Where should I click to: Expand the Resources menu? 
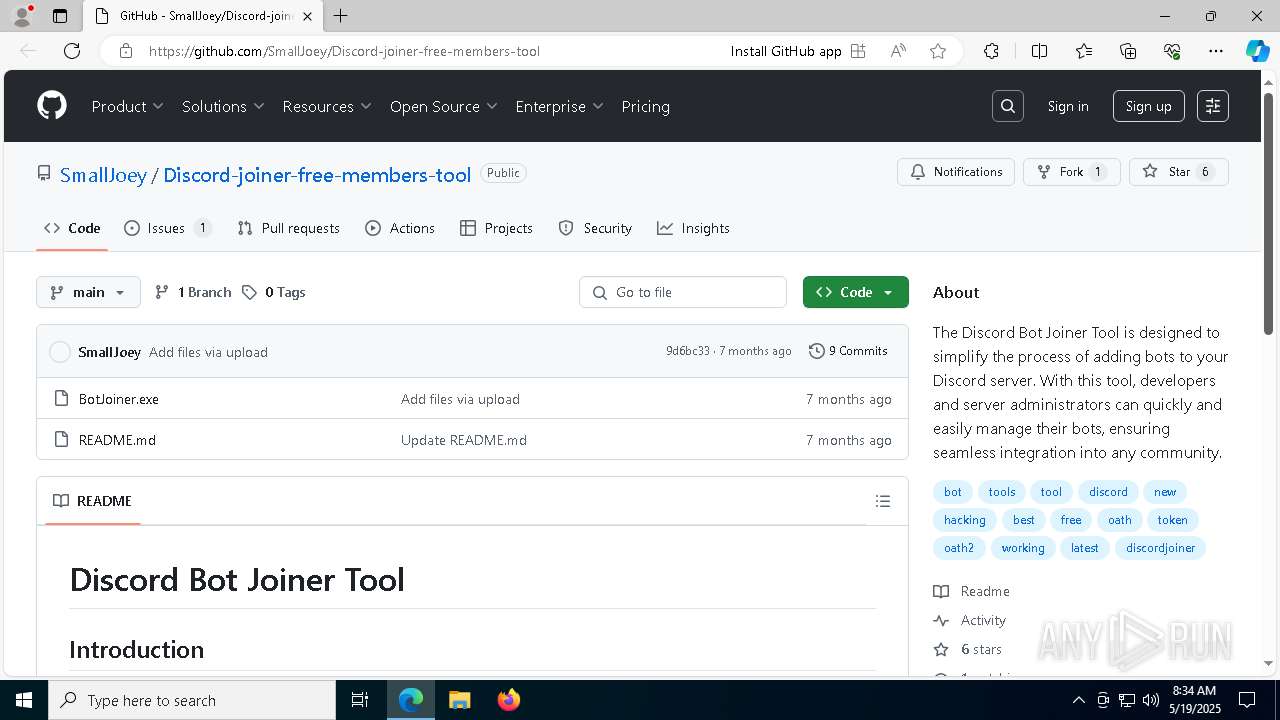pyautogui.click(x=327, y=106)
